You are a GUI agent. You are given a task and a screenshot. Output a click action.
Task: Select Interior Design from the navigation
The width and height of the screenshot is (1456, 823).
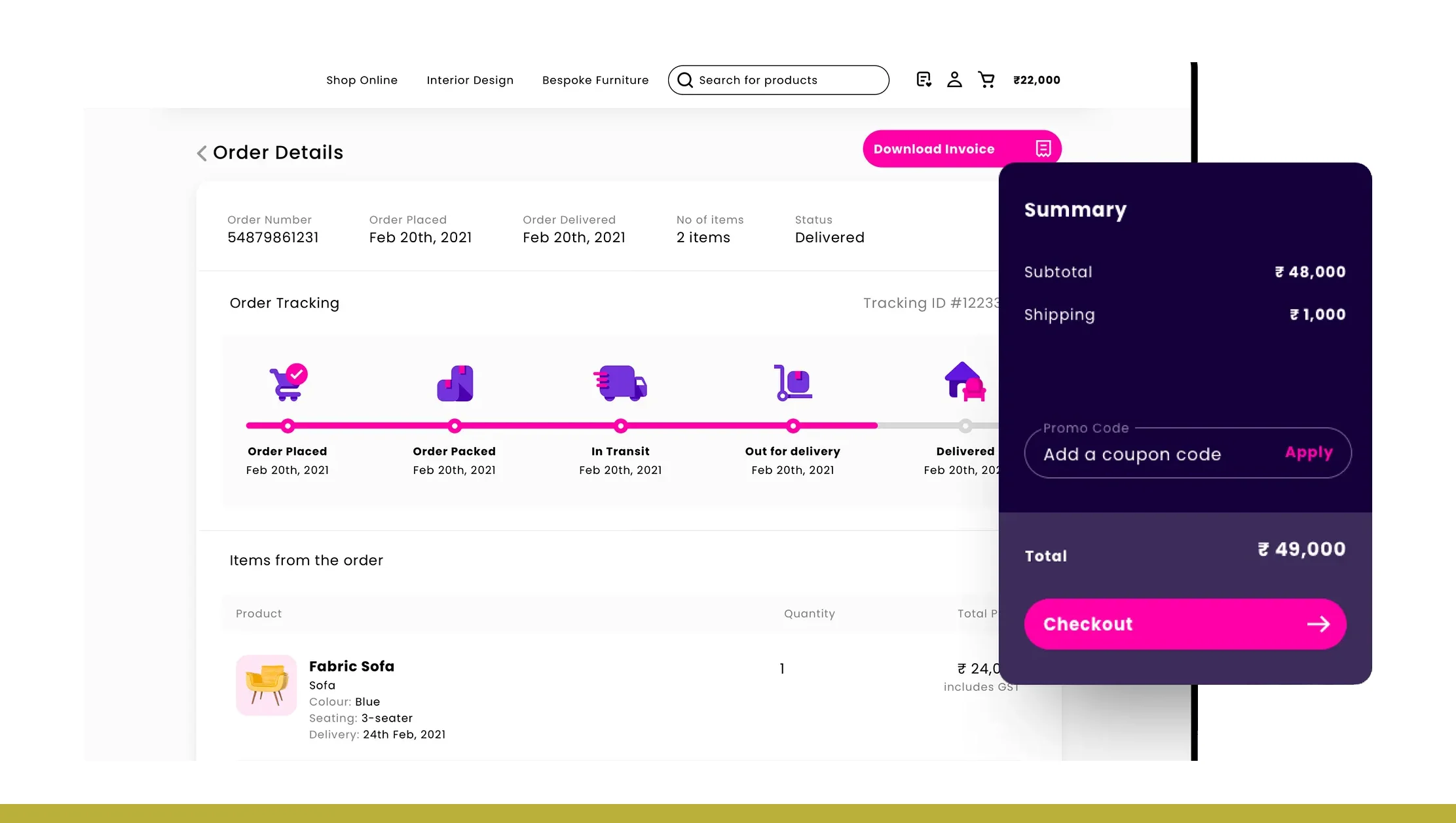point(470,80)
